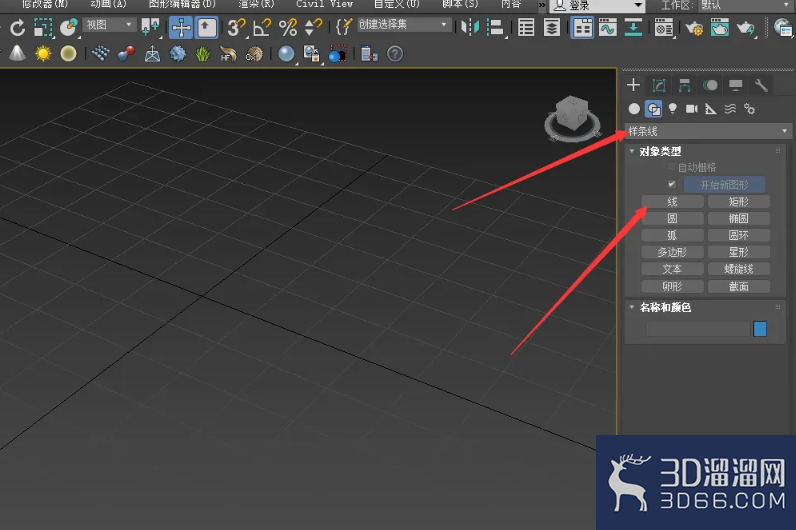Screen dimensions: 796x530
Task: Click the yellow sphere icon
Action: click(68, 53)
